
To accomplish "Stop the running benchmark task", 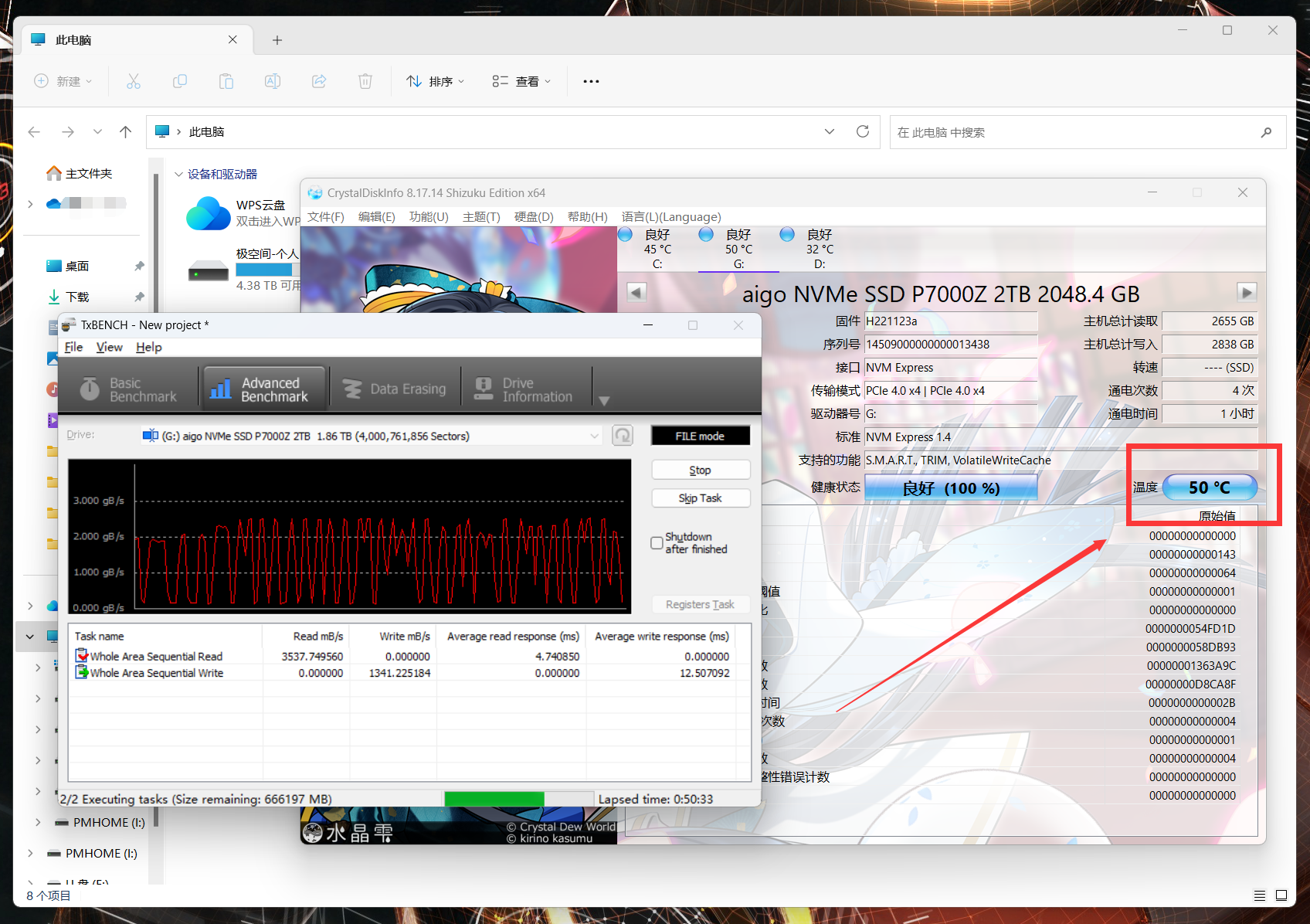I will [x=701, y=470].
